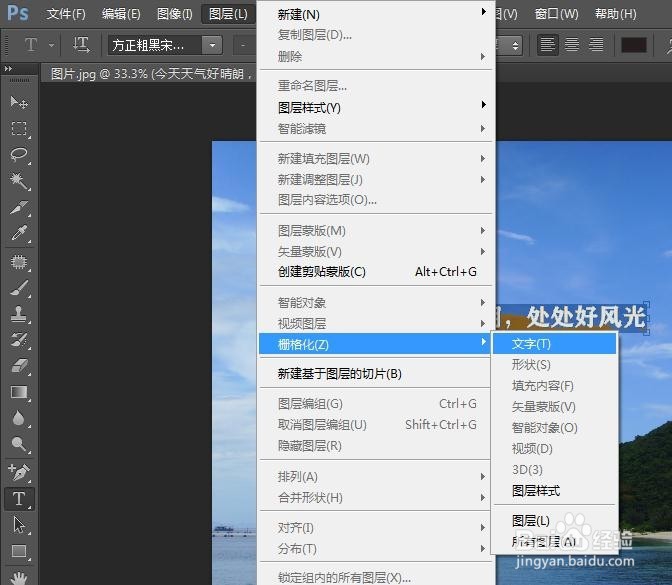Viewport: 672px width, 585px height.
Task: Click the font name field 方正粗黑宋
Action: coord(154,45)
